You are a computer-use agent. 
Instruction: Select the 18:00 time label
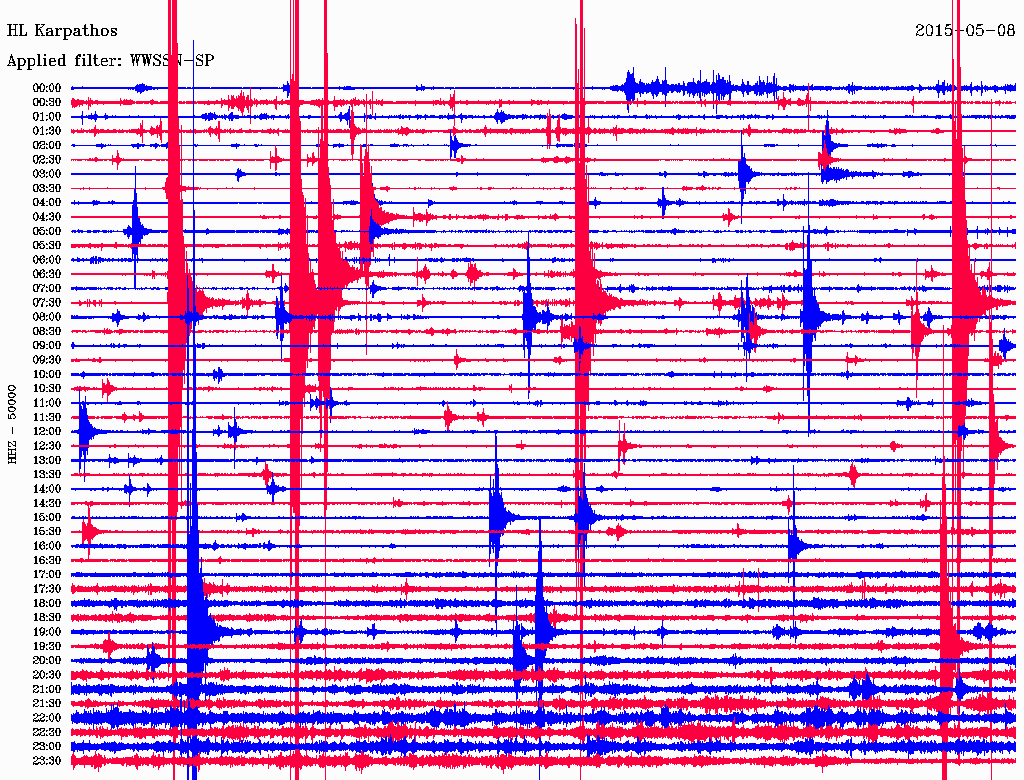tap(47, 604)
